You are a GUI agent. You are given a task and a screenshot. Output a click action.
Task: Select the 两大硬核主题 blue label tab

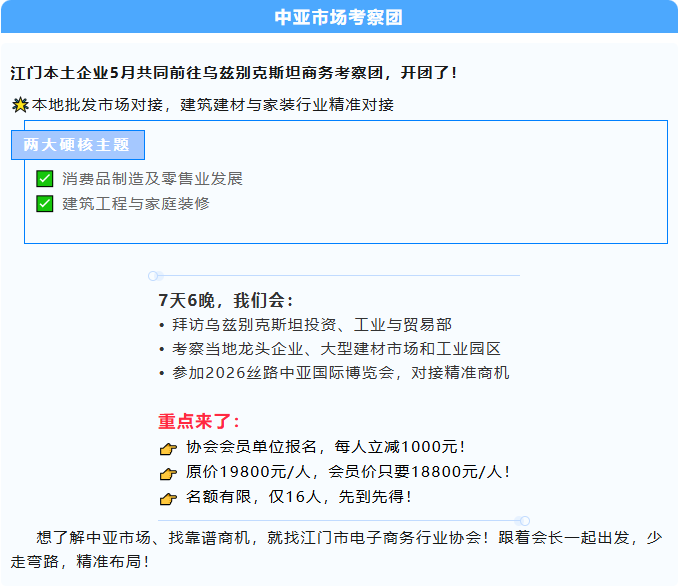coord(77,145)
